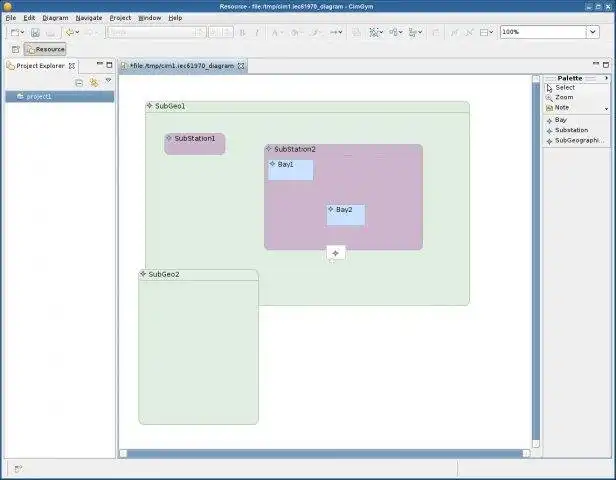This screenshot has width=616, height=480.
Task: Open the Diagram menu
Action: [x=55, y=18]
